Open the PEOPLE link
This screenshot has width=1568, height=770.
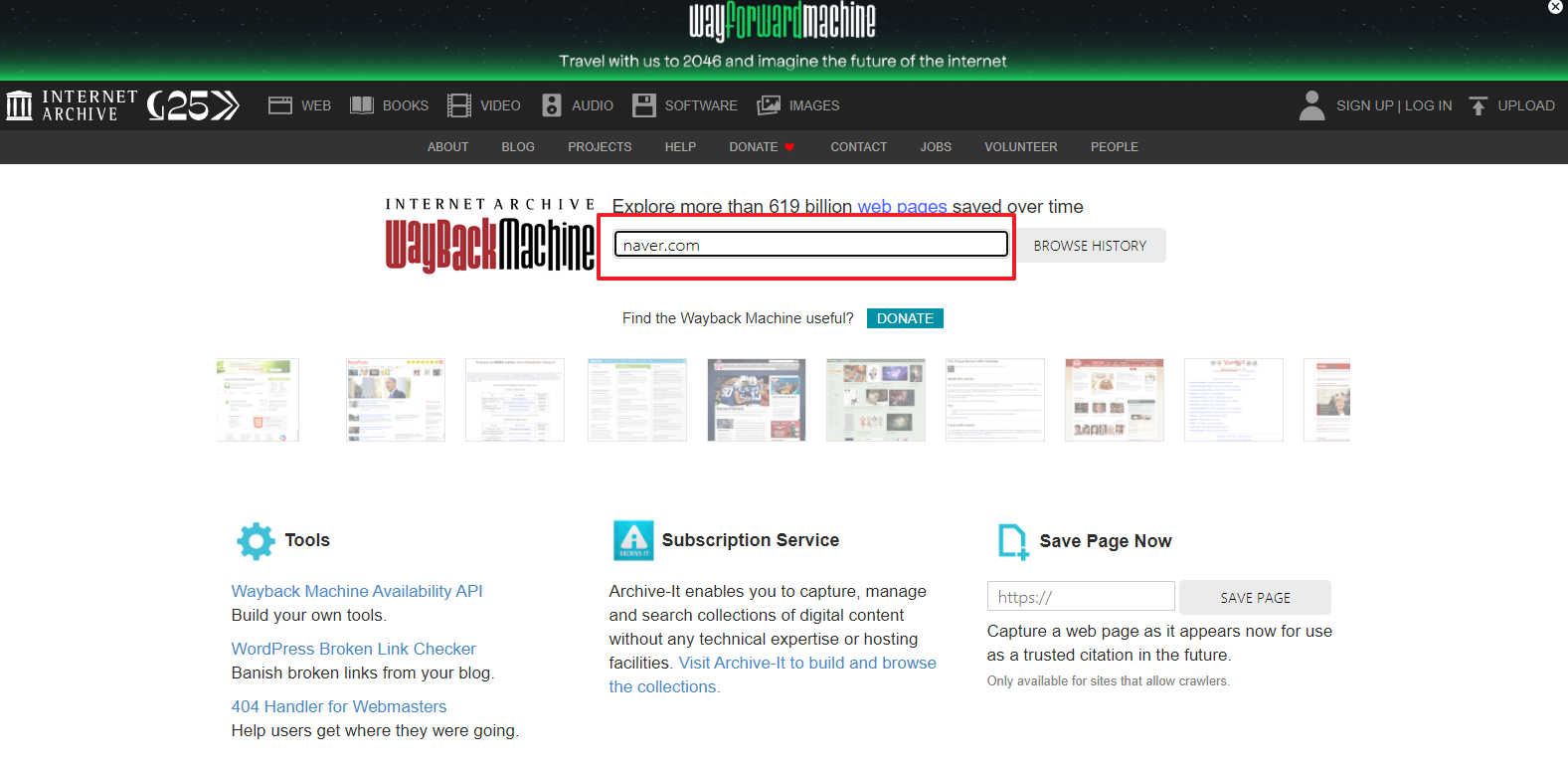pos(1115,147)
